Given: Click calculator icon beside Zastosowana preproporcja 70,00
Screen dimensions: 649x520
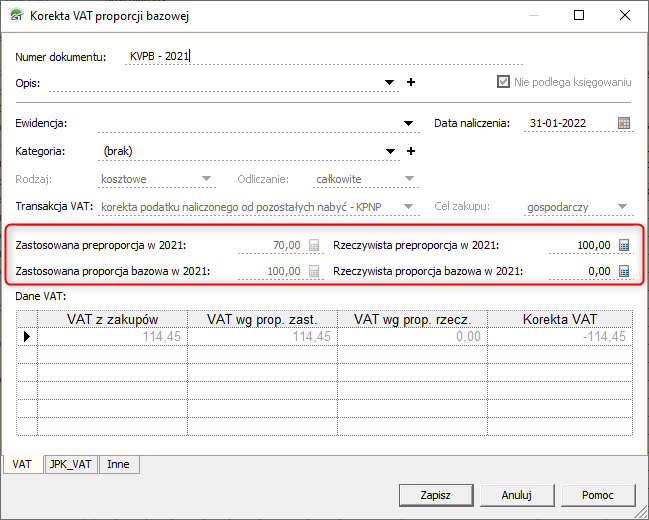Looking at the screenshot, I should point(314,245).
